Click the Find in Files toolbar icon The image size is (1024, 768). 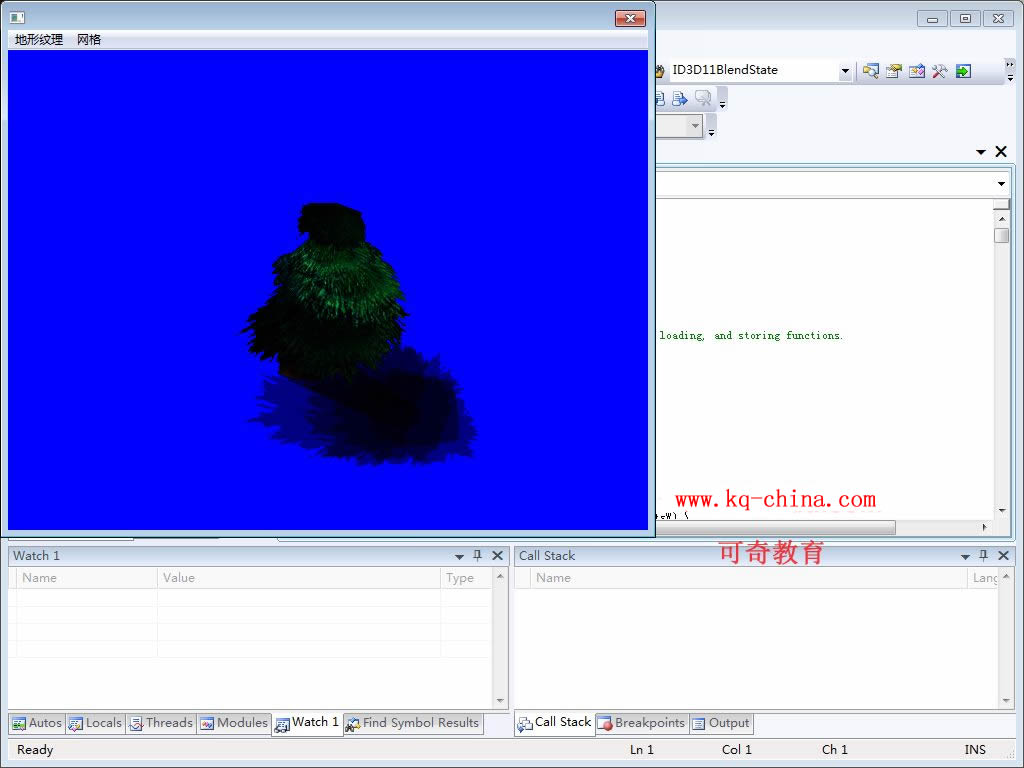(x=871, y=71)
